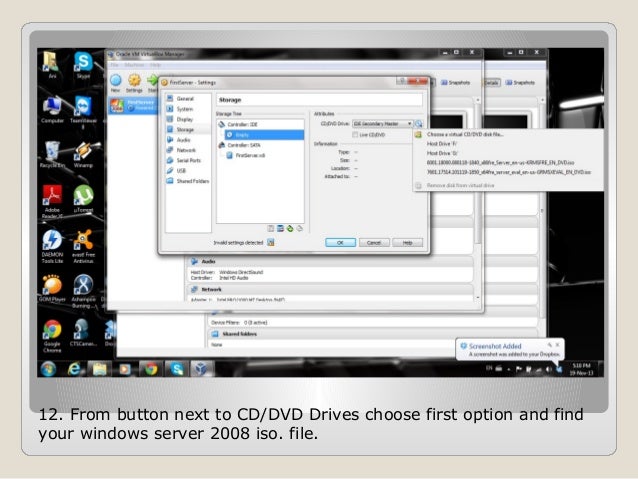Open the Windows Start orb
Screen dimensions: 638x479
tap(48, 369)
